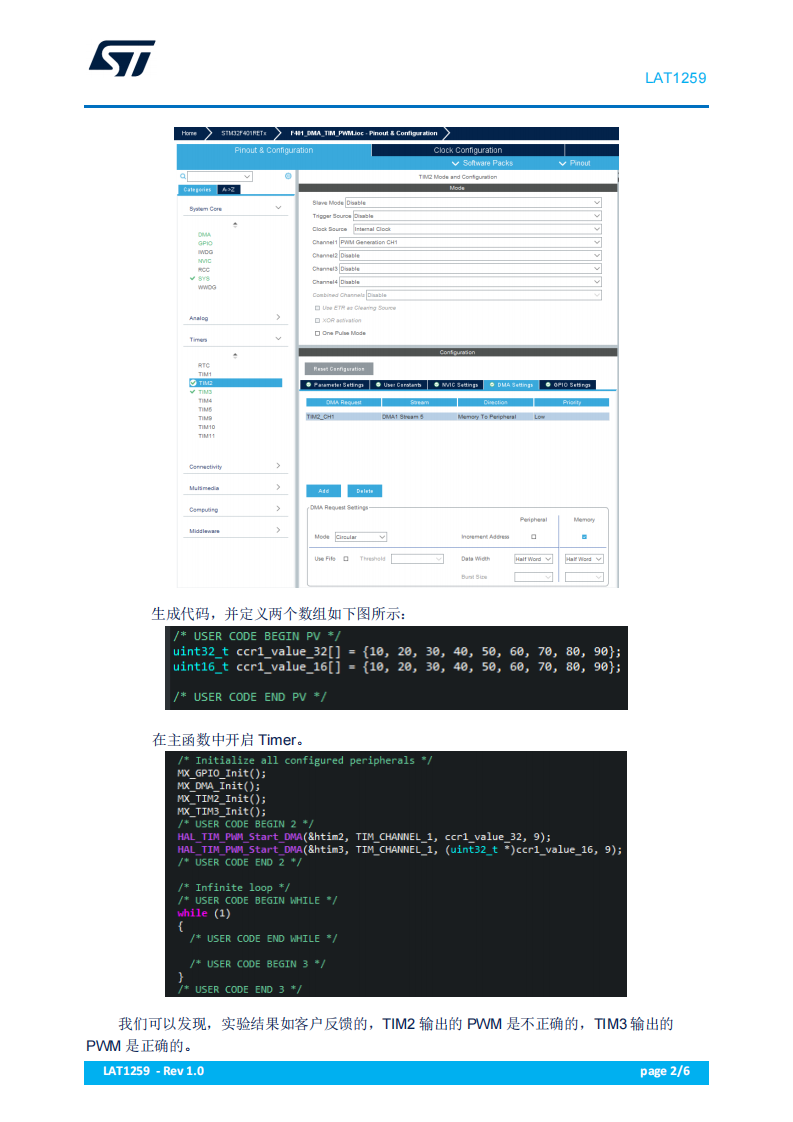Select RTC in the Timers list
The width and height of the screenshot is (793, 1122).
click(x=204, y=366)
